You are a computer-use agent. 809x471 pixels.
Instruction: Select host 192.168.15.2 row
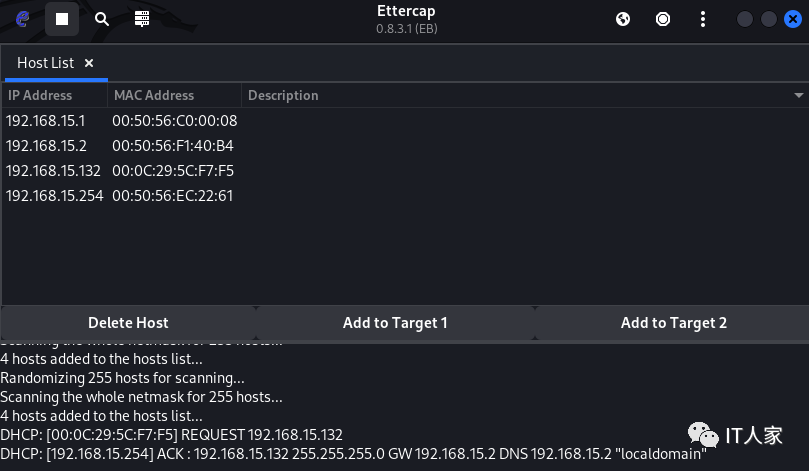click(46, 146)
